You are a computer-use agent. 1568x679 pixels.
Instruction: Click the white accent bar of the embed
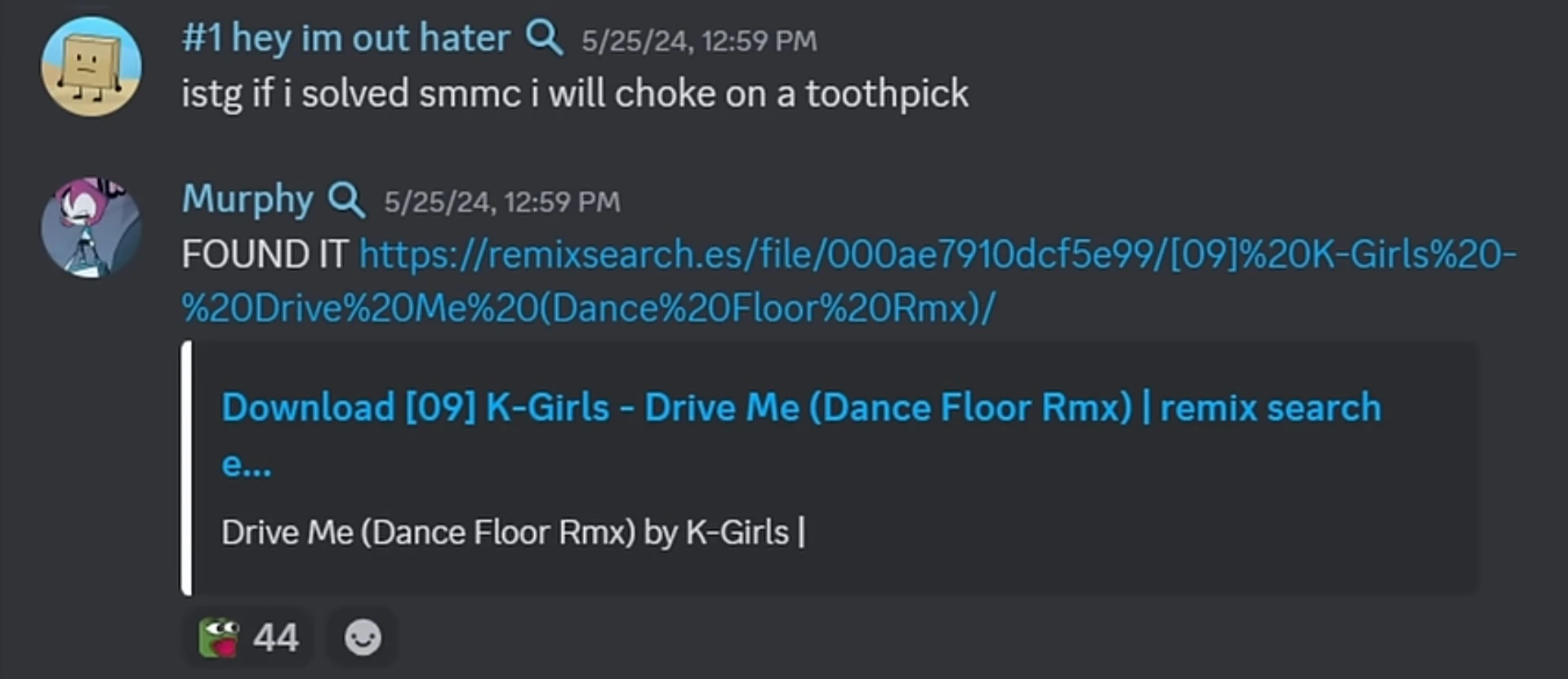click(187, 468)
